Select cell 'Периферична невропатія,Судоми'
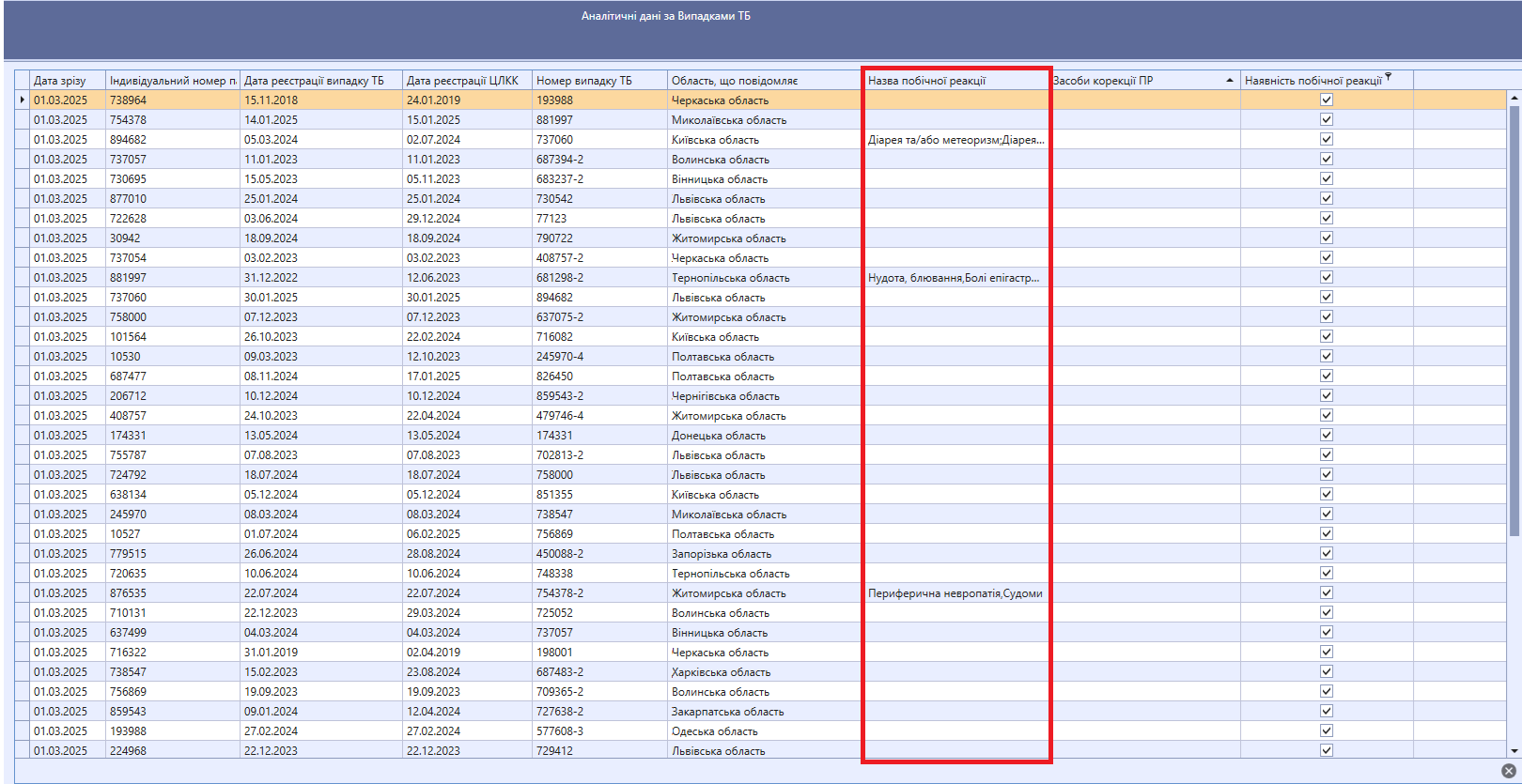This screenshot has width=1522, height=784. (956, 592)
